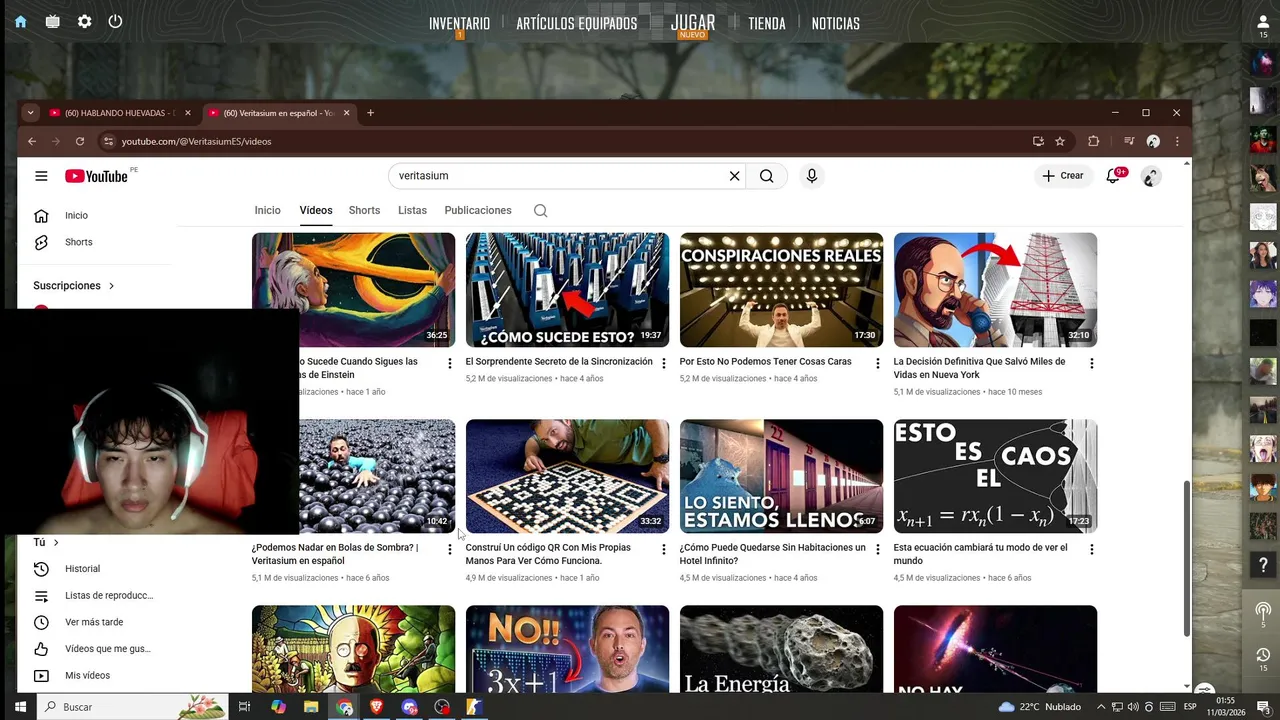Open the game client TV icon
This screenshot has height=720, width=1280.
point(53,21)
